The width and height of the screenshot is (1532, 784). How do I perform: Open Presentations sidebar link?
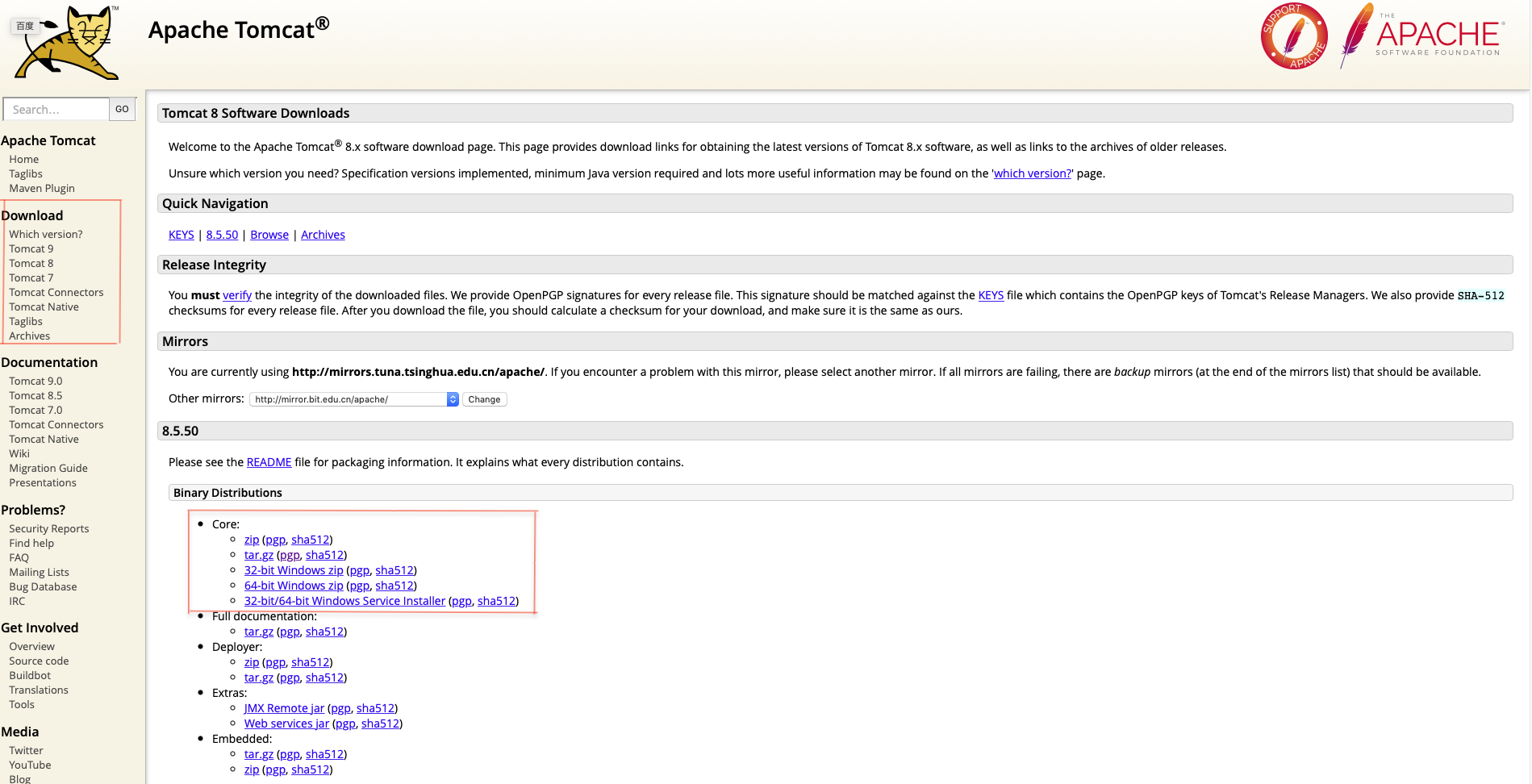tap(43, 482)
